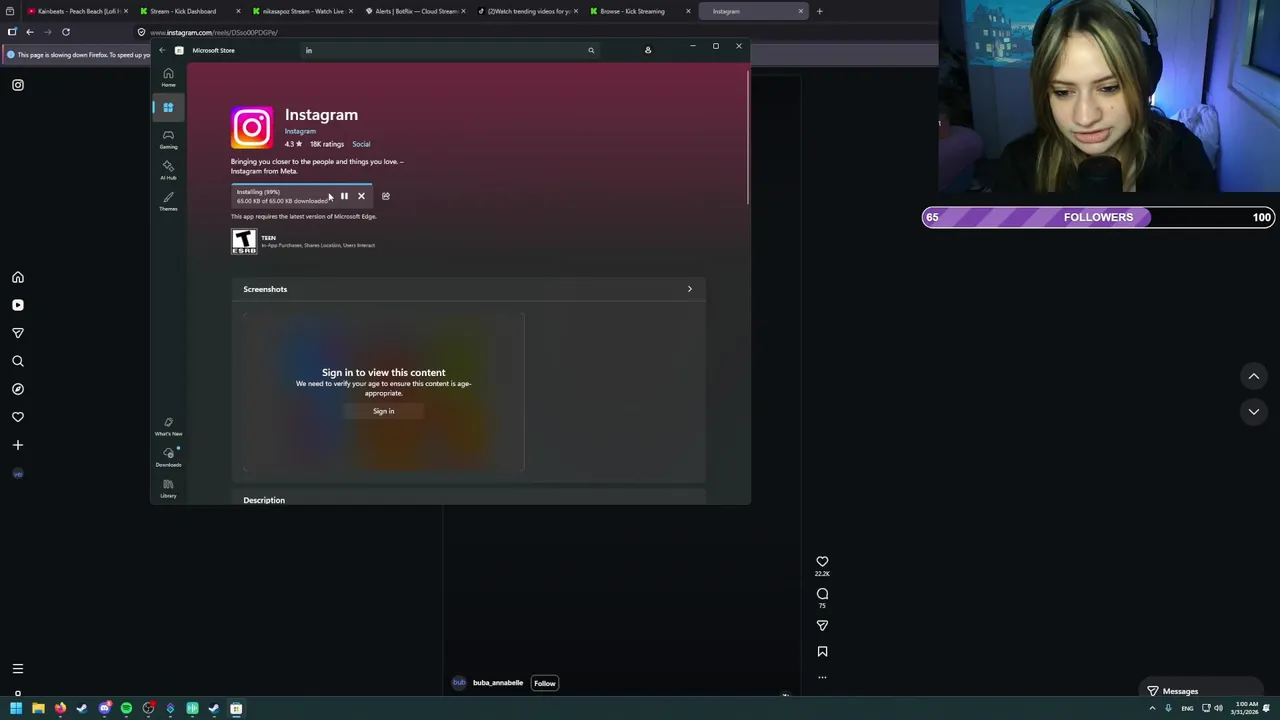Open Instagram web direct messages icon
1280x720 pixels.
pyautogui.click(x=18, y=333)
